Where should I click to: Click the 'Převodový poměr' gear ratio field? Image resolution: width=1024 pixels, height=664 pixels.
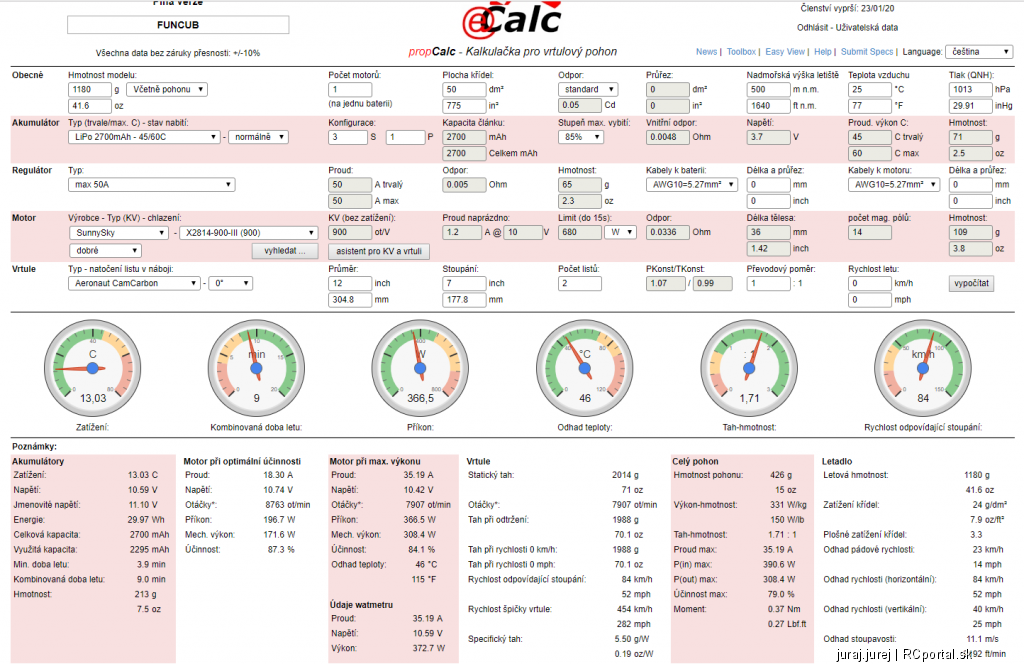[769, 283]
